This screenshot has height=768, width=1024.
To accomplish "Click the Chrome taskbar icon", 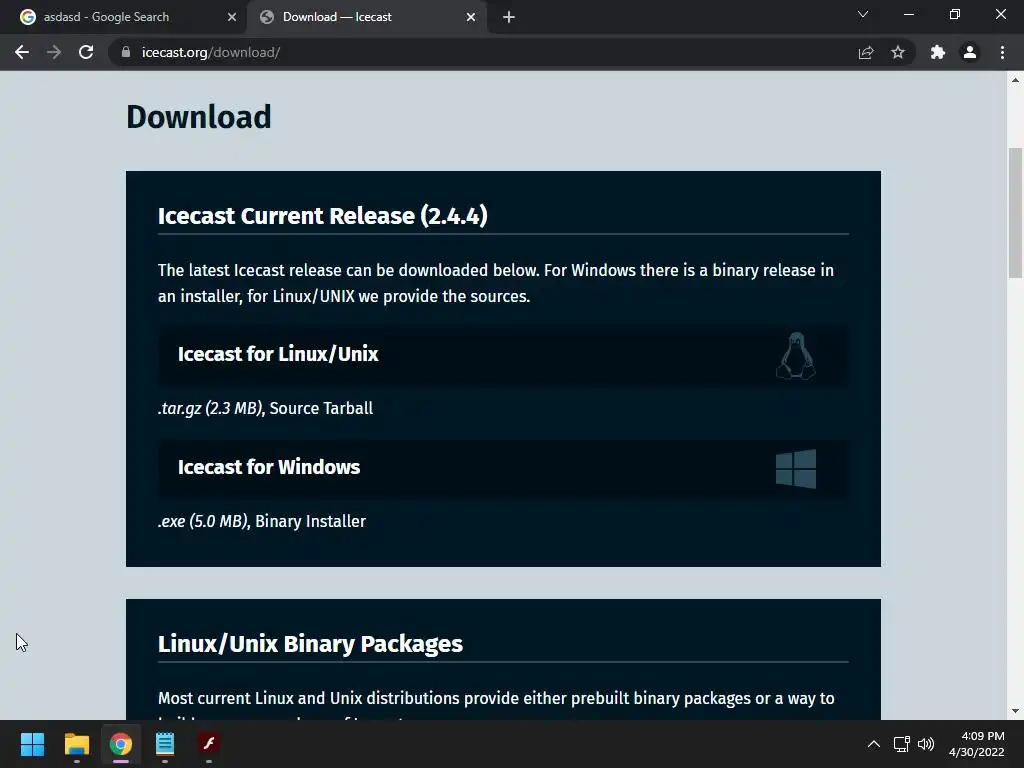I will 121,744.
